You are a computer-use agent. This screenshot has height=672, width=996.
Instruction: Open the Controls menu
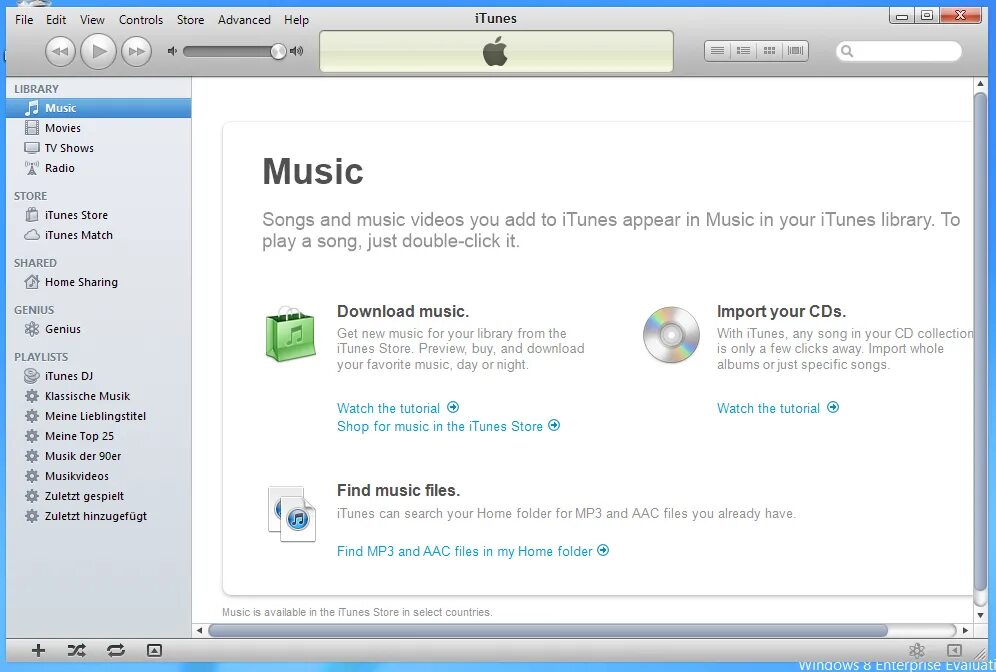pyautogui.click(x=141, y=20)
